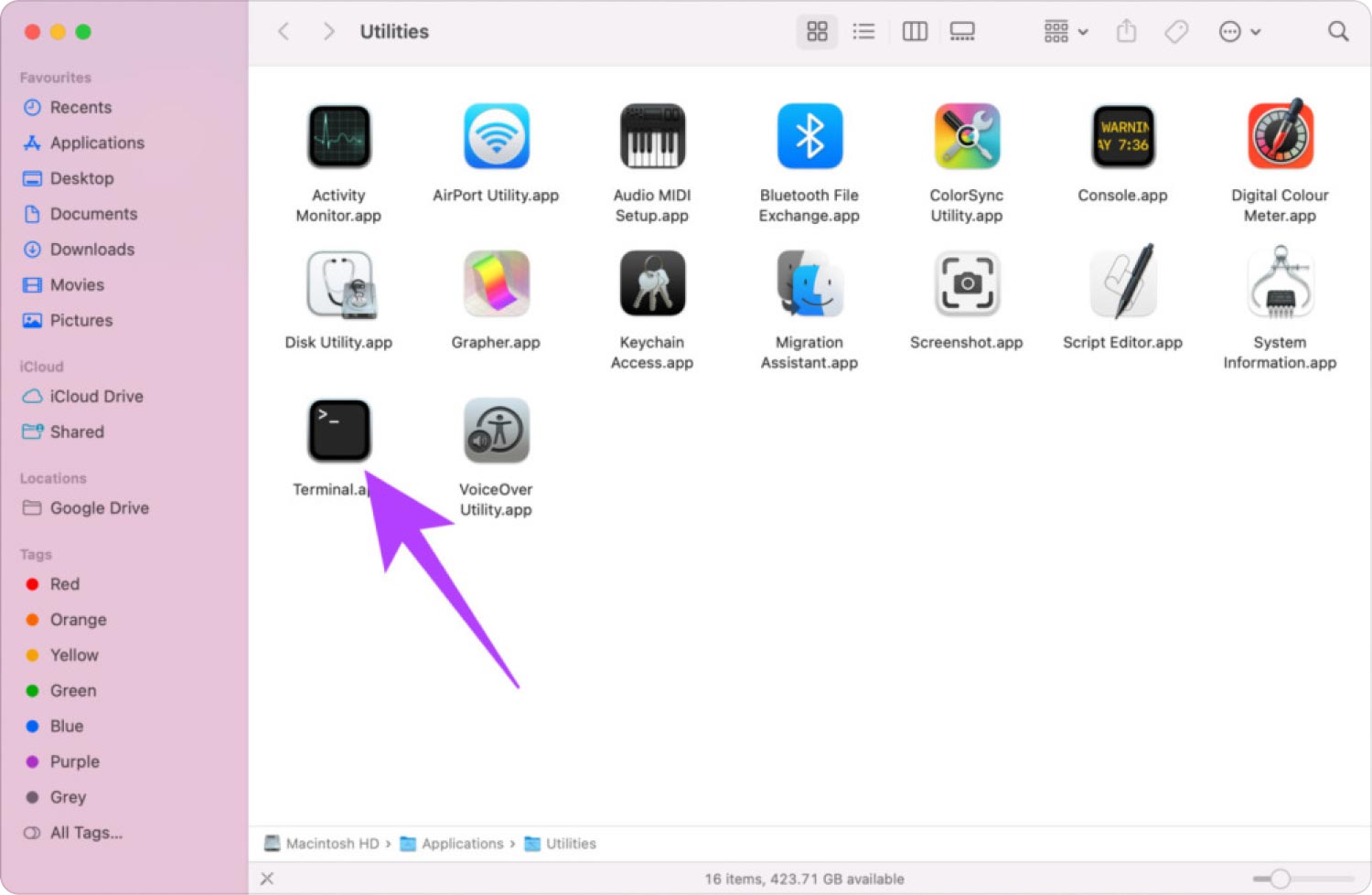
Task: Click the red window close button
Action: point(32,32)
